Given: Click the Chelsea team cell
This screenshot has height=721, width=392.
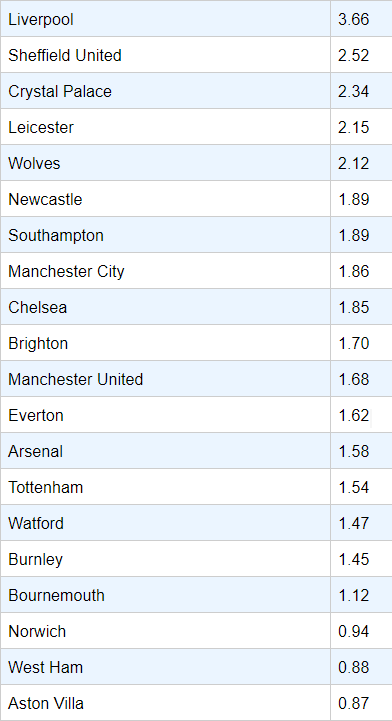Looking at the screenshot, I should [165, 307].
